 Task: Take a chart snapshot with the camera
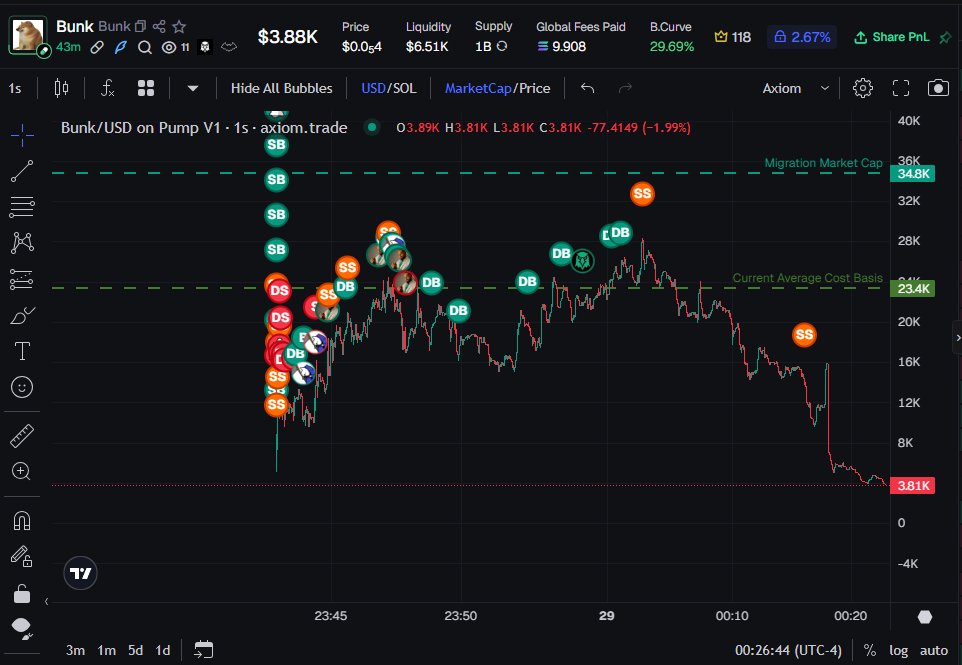coord(938,88)
